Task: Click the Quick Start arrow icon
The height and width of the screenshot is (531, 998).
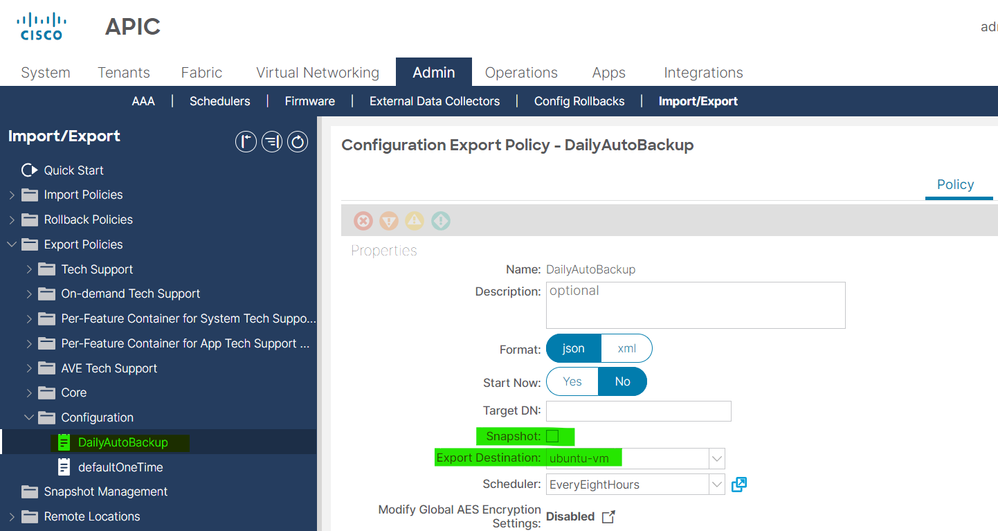Action: point(29,170)
